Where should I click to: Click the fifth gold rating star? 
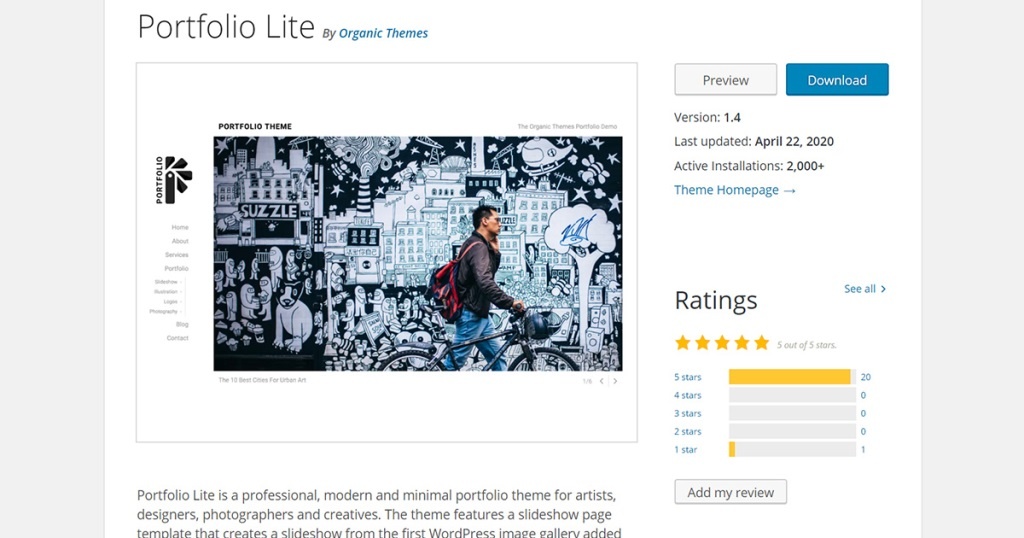point(761,343)
